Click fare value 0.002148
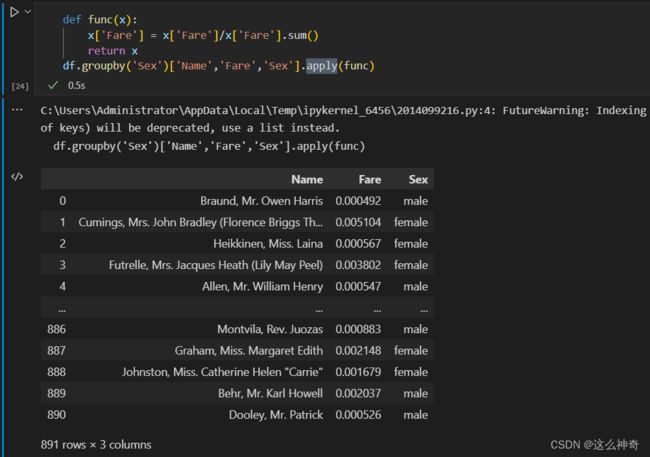Viewport: 650px width, 457px height. point(358,350)
